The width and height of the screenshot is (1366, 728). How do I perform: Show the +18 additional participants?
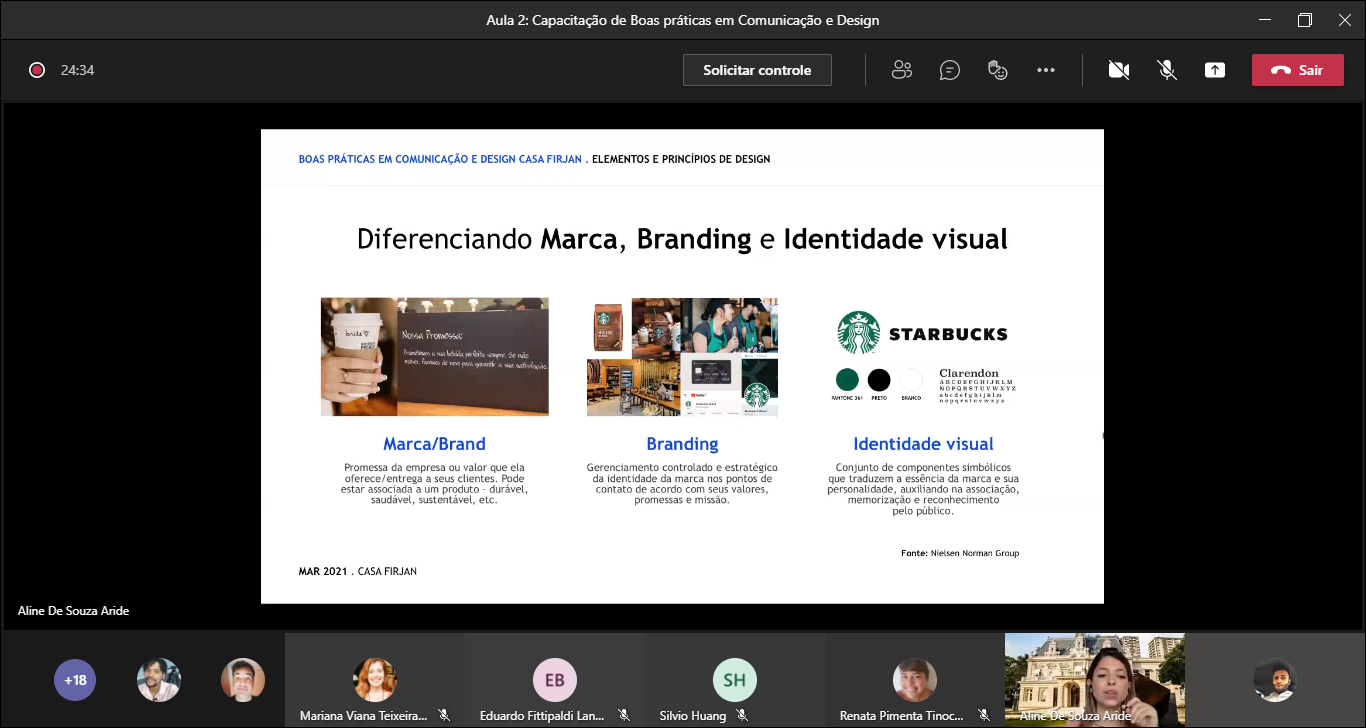[x=75, y=680]
